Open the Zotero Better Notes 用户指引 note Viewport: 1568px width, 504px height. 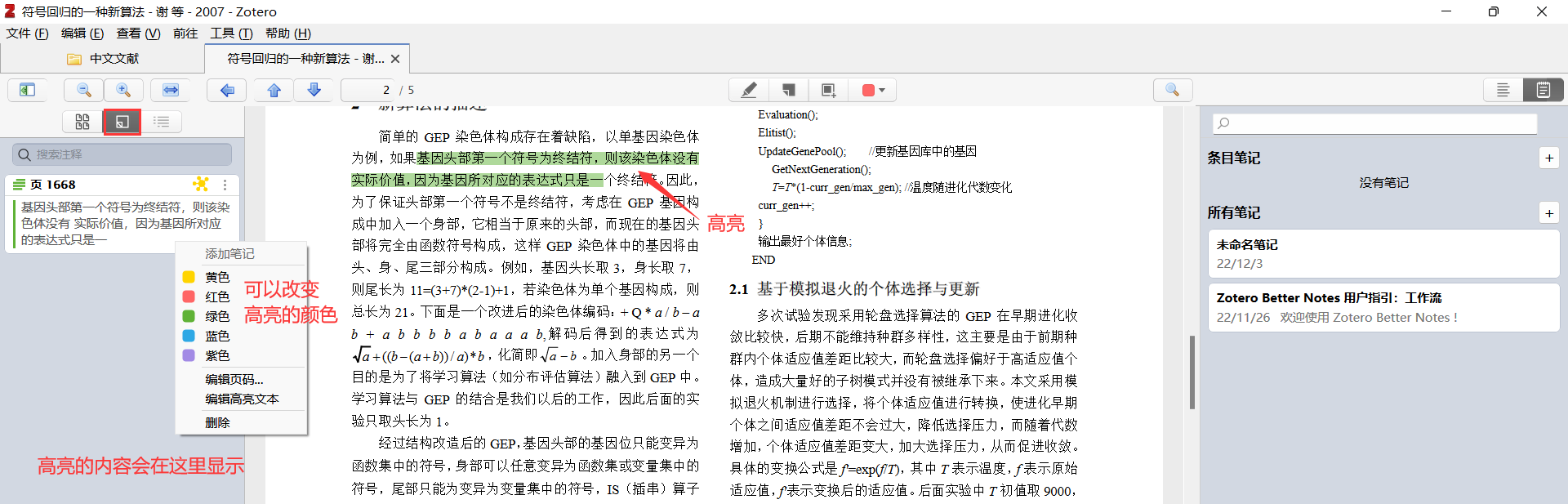pos(1383,307)
